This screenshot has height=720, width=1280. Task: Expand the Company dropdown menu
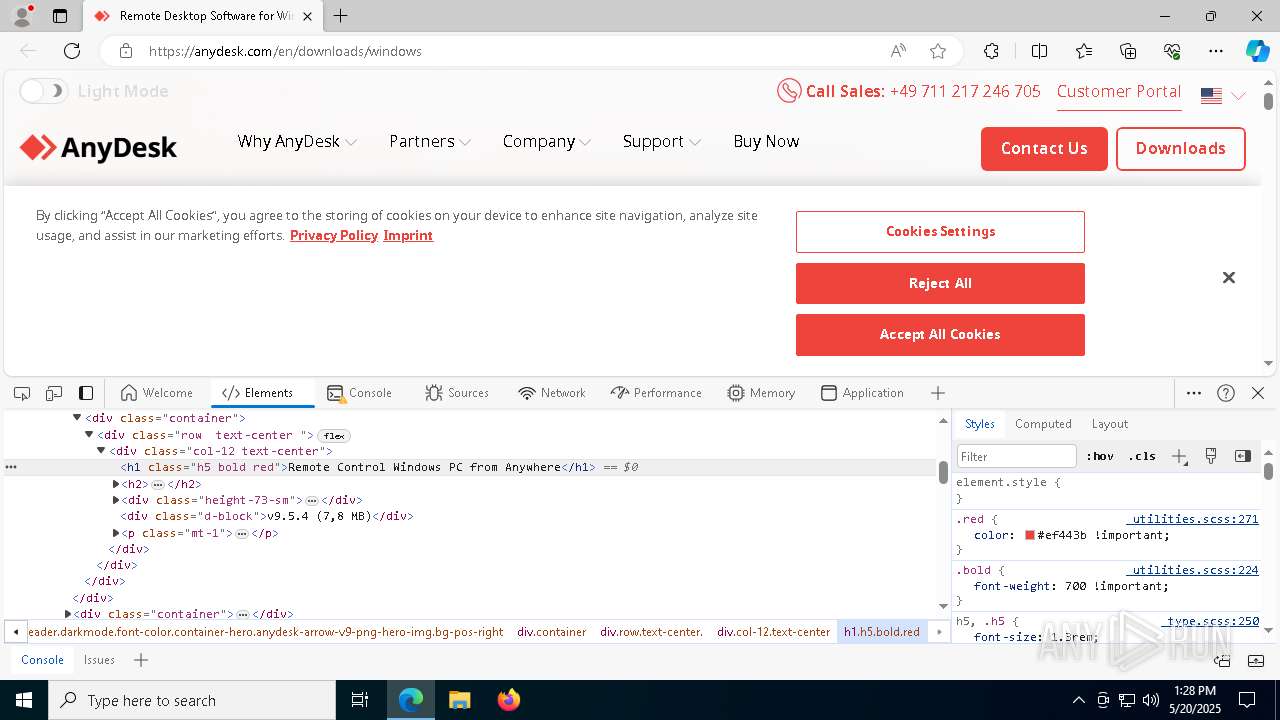pyautogui.click(x=547, y=142)
